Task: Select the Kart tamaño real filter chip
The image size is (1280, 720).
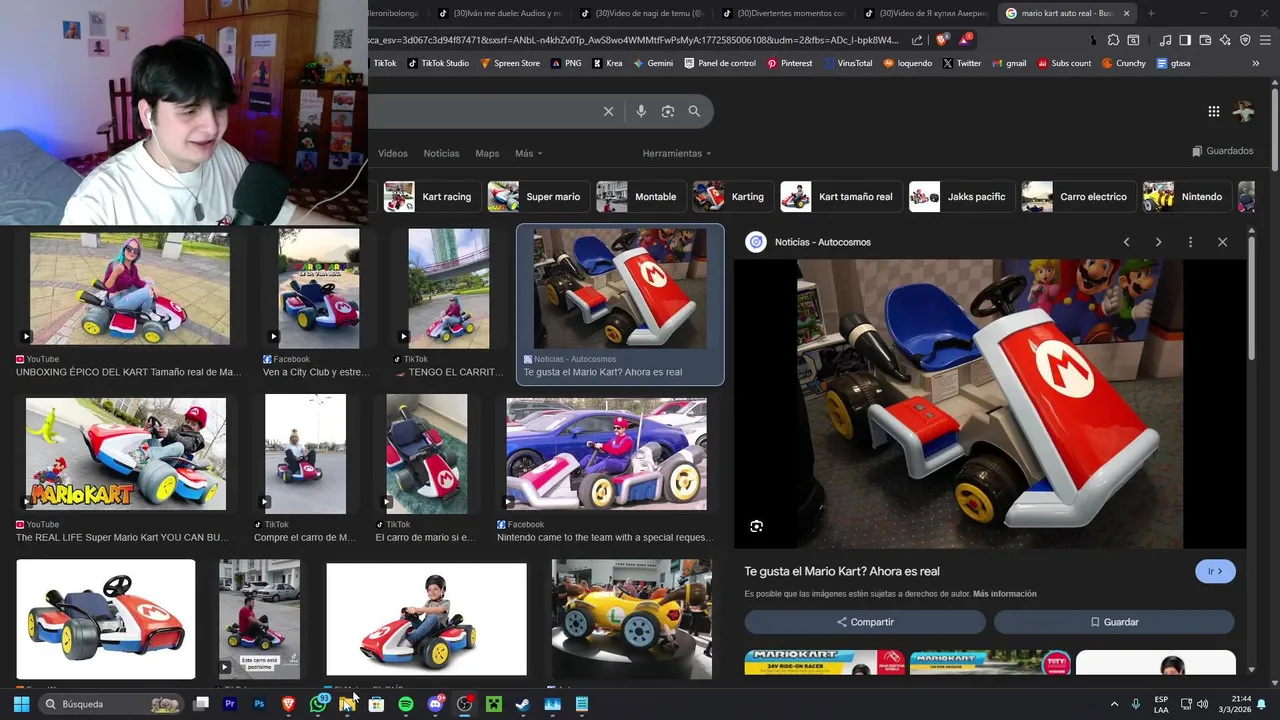Action: coord(840,197)
